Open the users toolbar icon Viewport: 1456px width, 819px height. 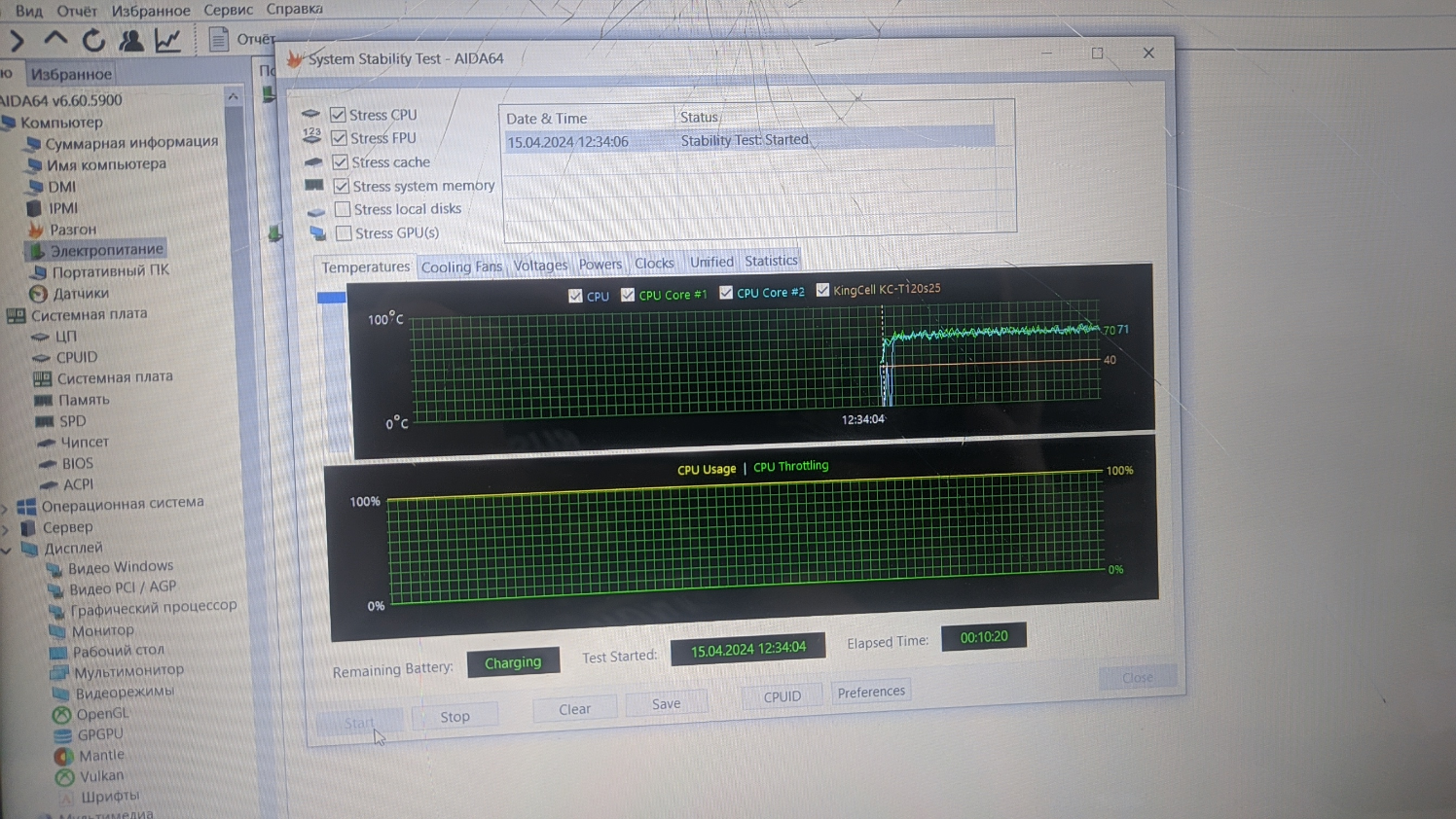click(130, 40)
